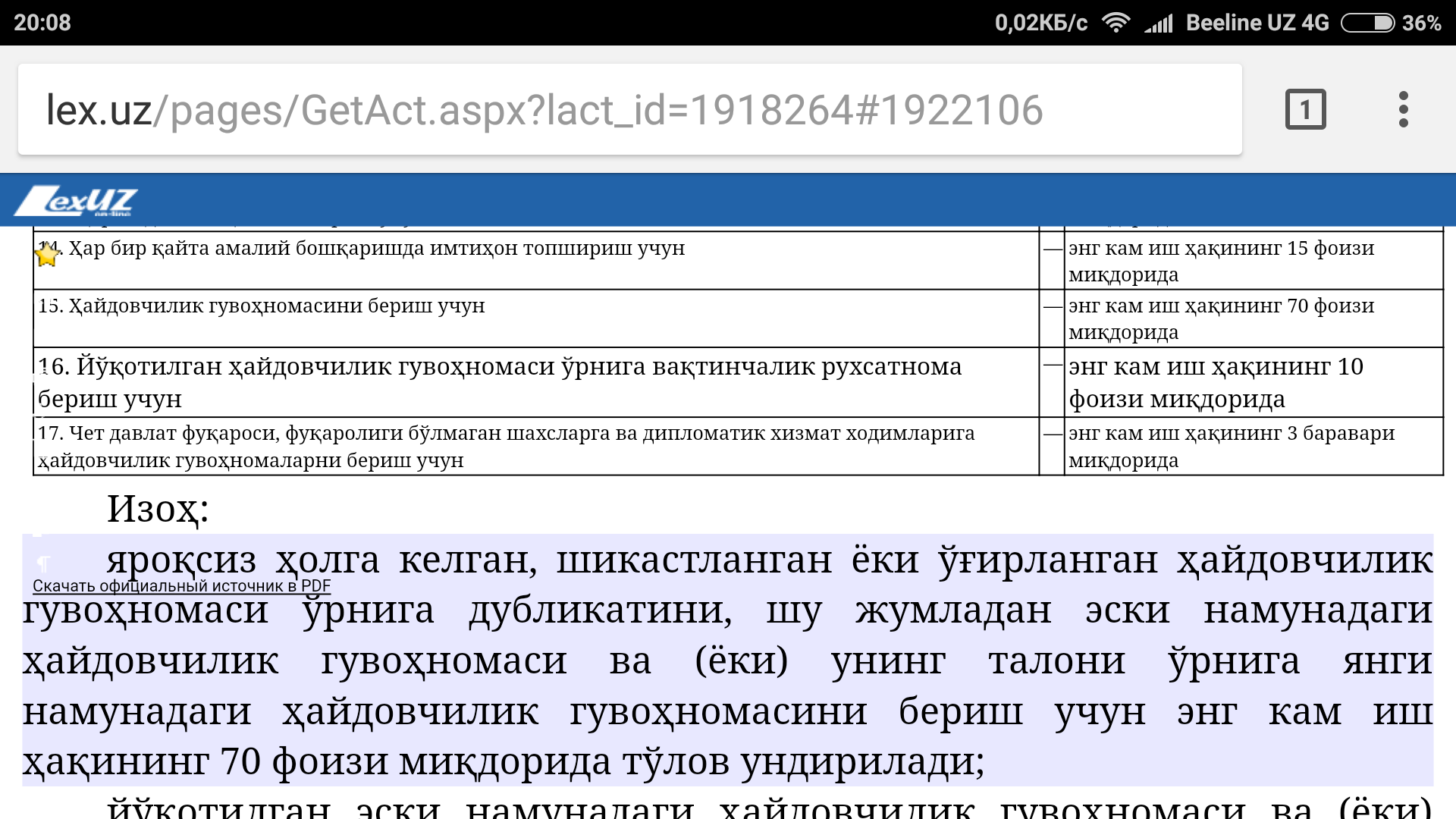The height and width of the screenshot is (819, 1456).
Task: Tap the 0,02КБ/с network speed indicator
Action: click(1040, 23)
